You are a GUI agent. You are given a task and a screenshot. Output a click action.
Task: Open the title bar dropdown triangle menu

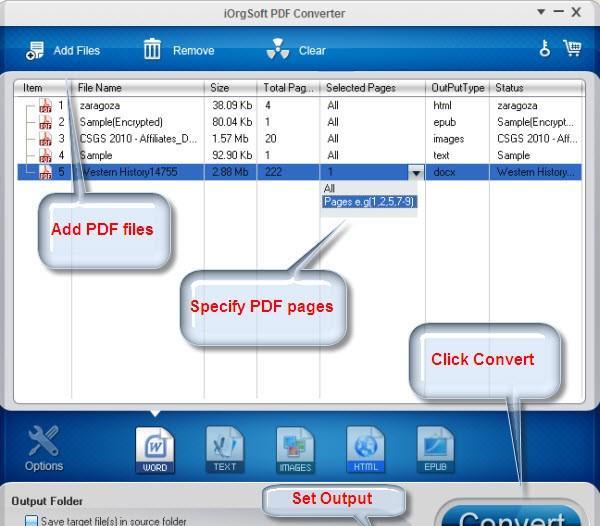541,12
